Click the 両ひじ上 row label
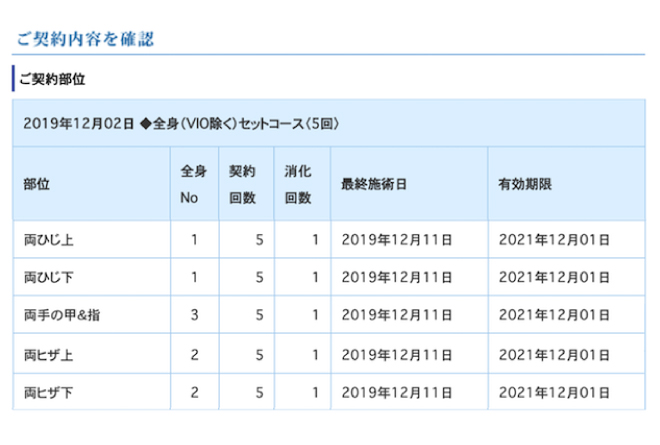The height and width of the screenshot is (445, 660). coord(49,240)
